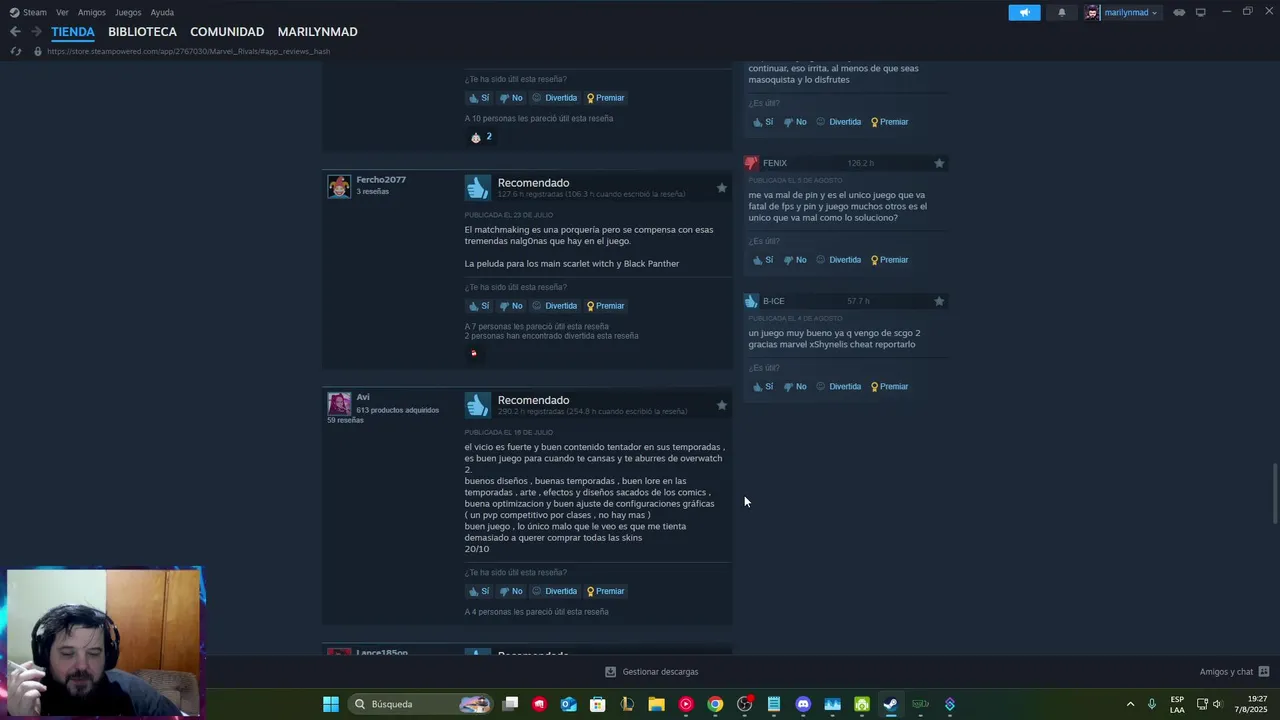Open Fercho2077's user profile link
The height and width of the screenshot is (720, 1280).
coord(381,180)
